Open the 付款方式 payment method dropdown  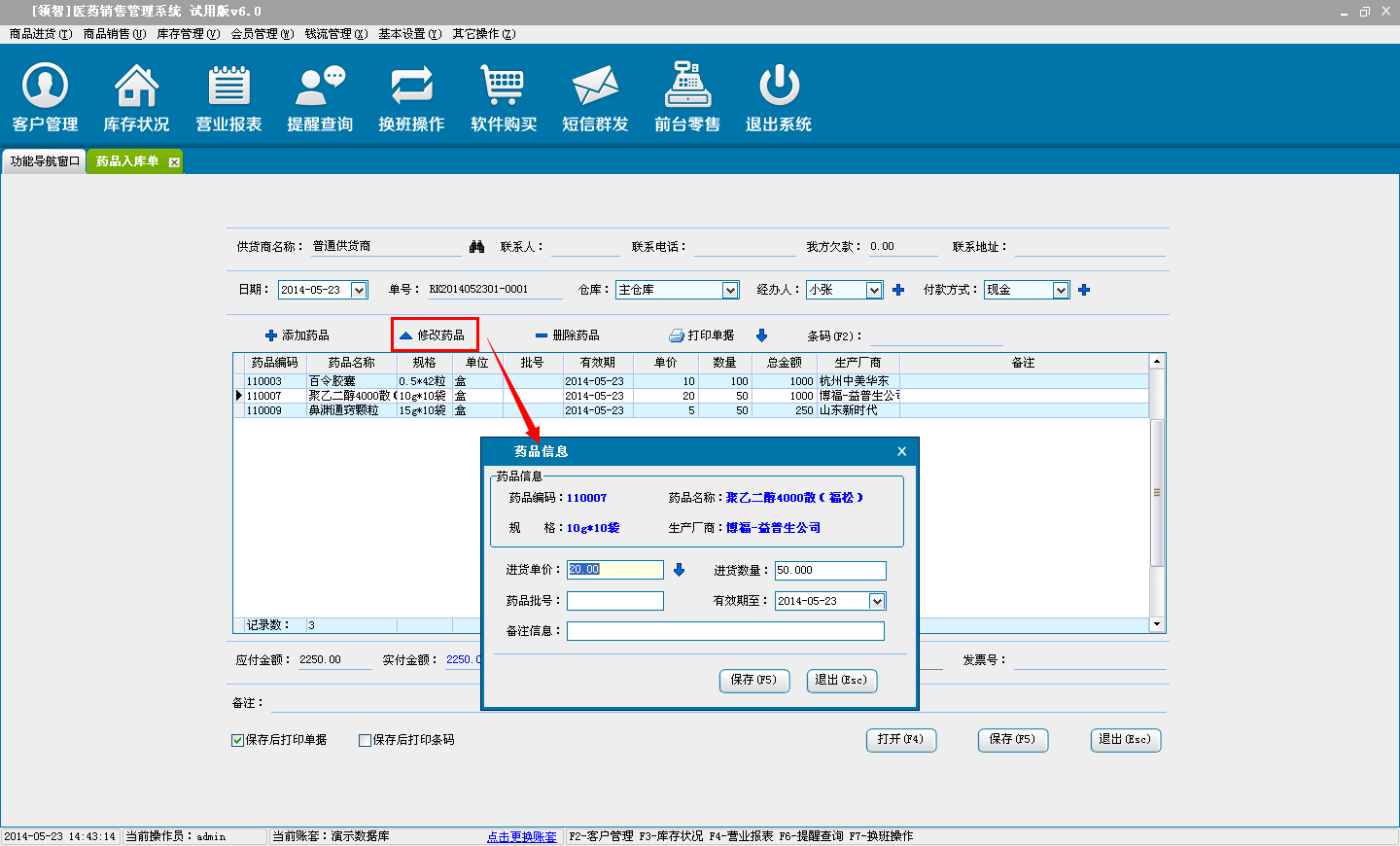1061,290
